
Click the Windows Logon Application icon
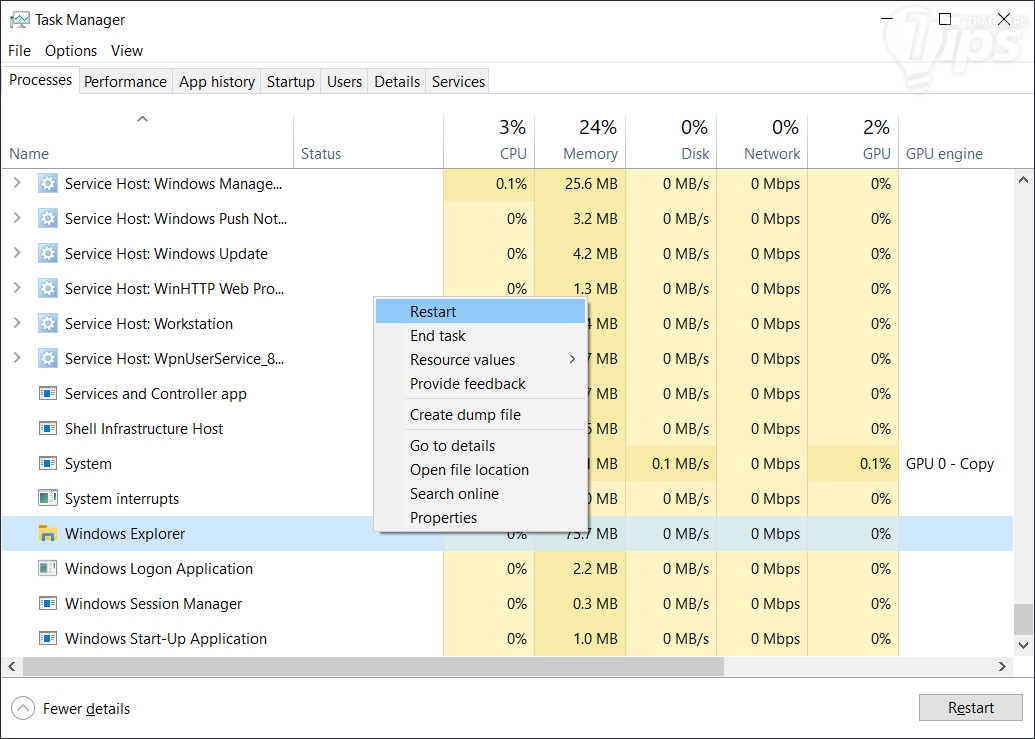47,569
